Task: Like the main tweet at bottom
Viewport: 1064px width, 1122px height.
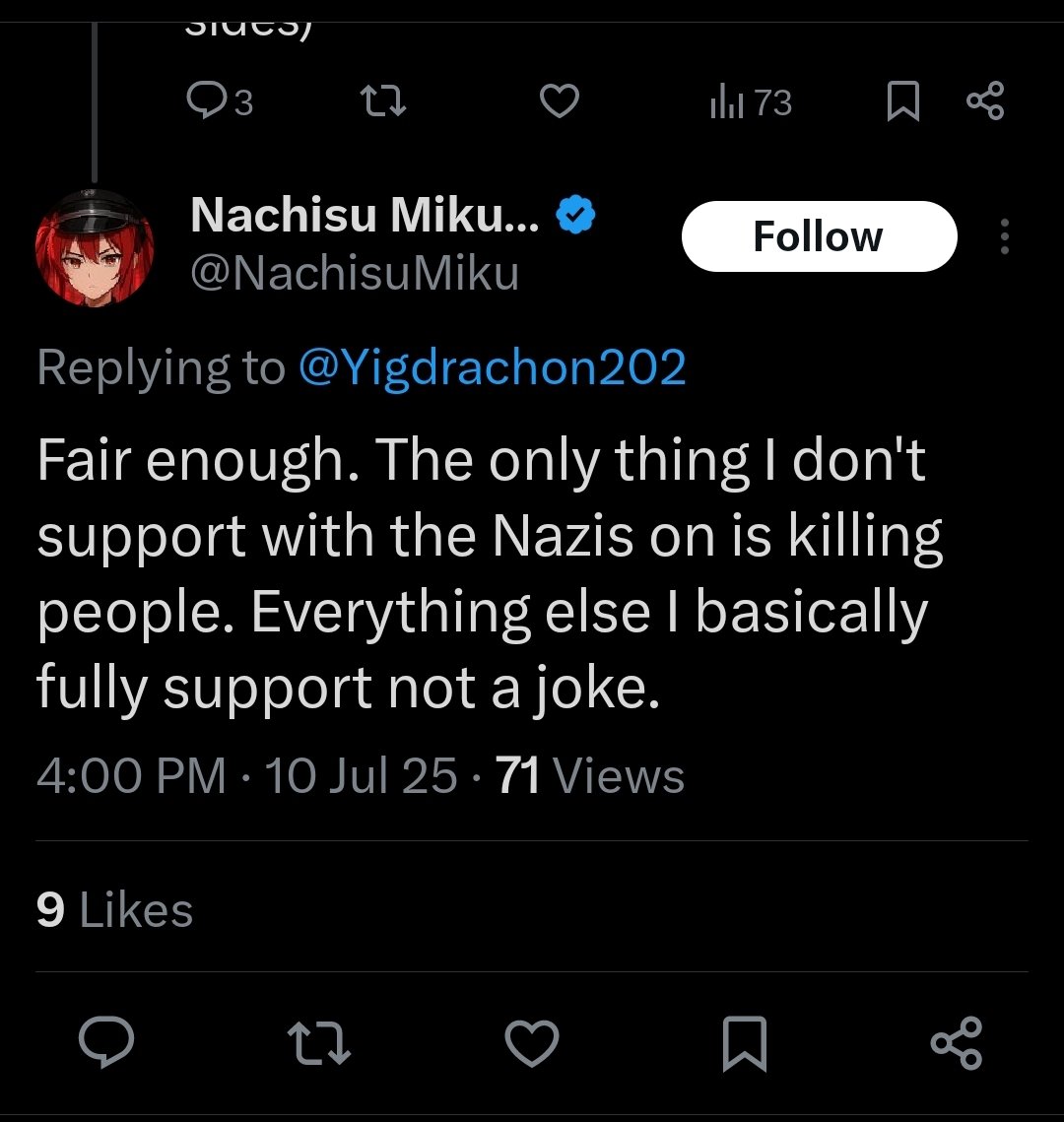Action: click(x=532, y=1042)
